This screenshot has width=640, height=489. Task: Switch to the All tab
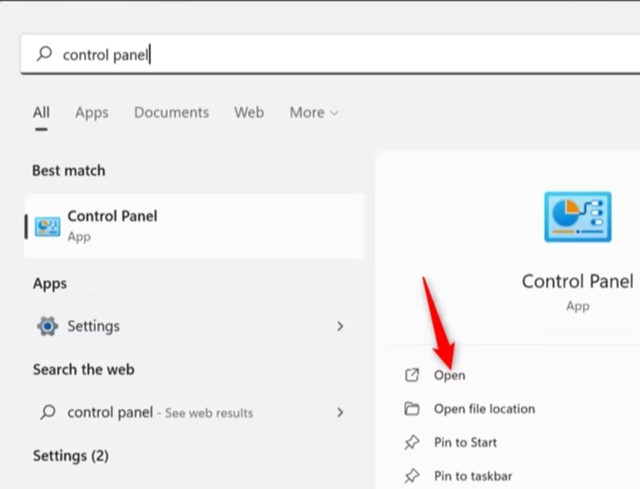click(x=41, y=112)
